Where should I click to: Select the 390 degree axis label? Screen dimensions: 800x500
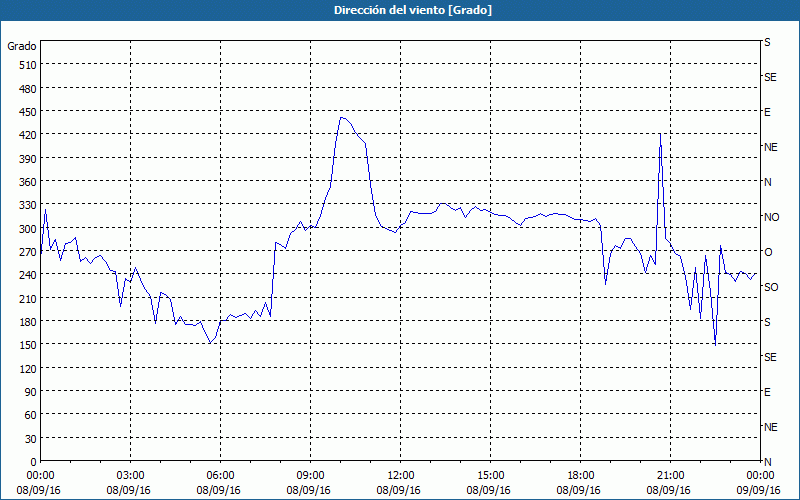(29, 159)
